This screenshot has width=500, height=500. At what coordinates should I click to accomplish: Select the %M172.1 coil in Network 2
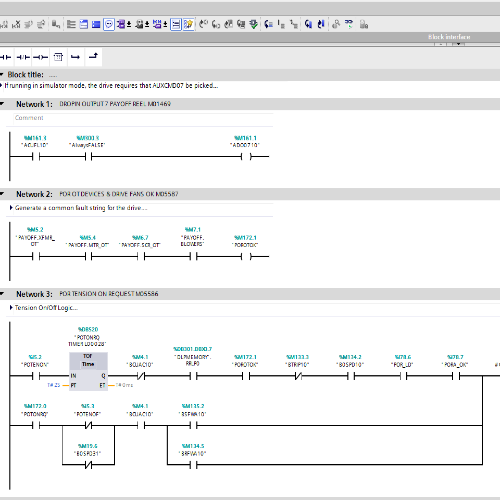[246, 256]
